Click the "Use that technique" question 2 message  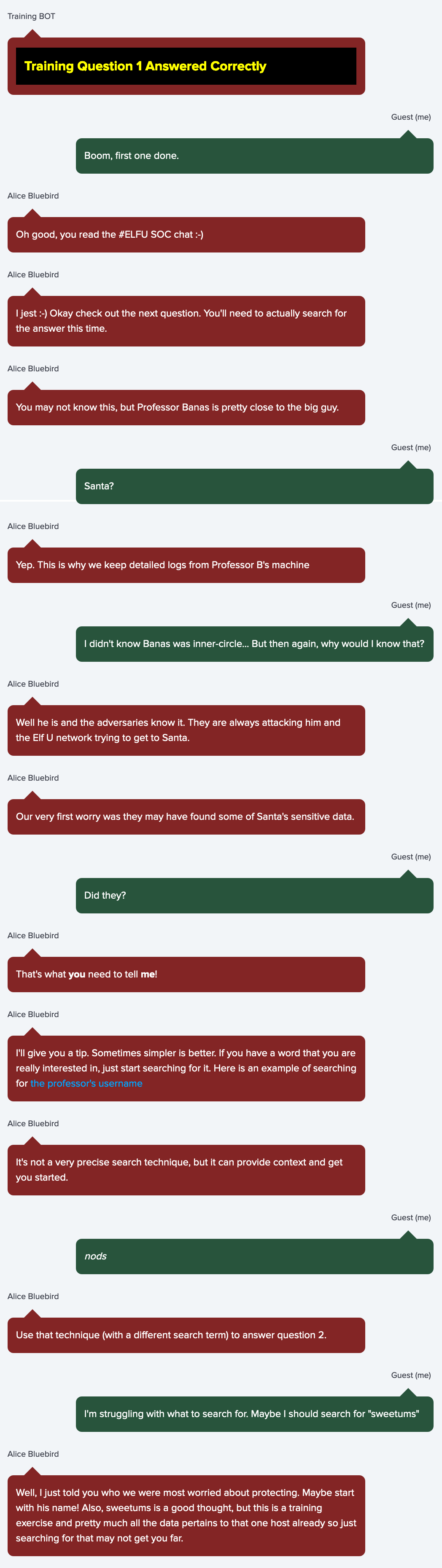click(186, 1335)
